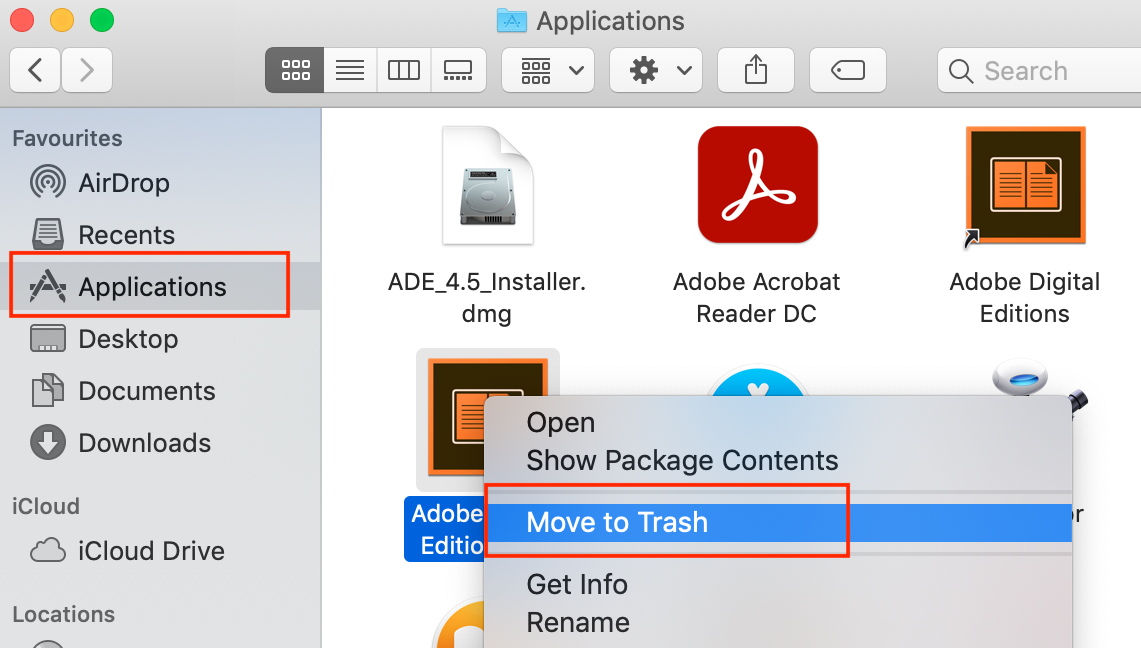Click the Documents sidebar icon
Screen dimensions: 1141x648
[x=48, y=391]
